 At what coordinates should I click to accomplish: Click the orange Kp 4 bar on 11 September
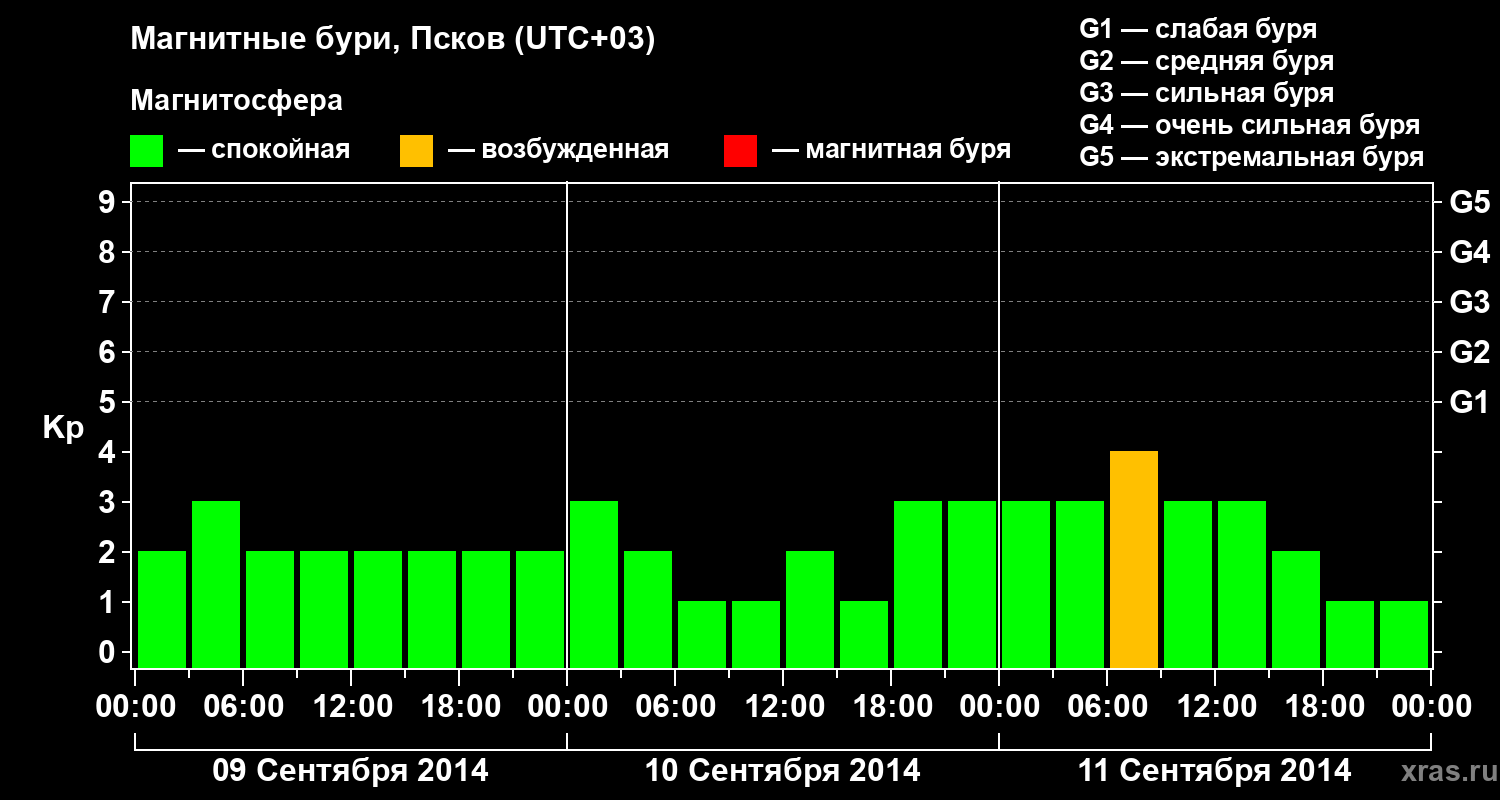(x=1134, y=559)
